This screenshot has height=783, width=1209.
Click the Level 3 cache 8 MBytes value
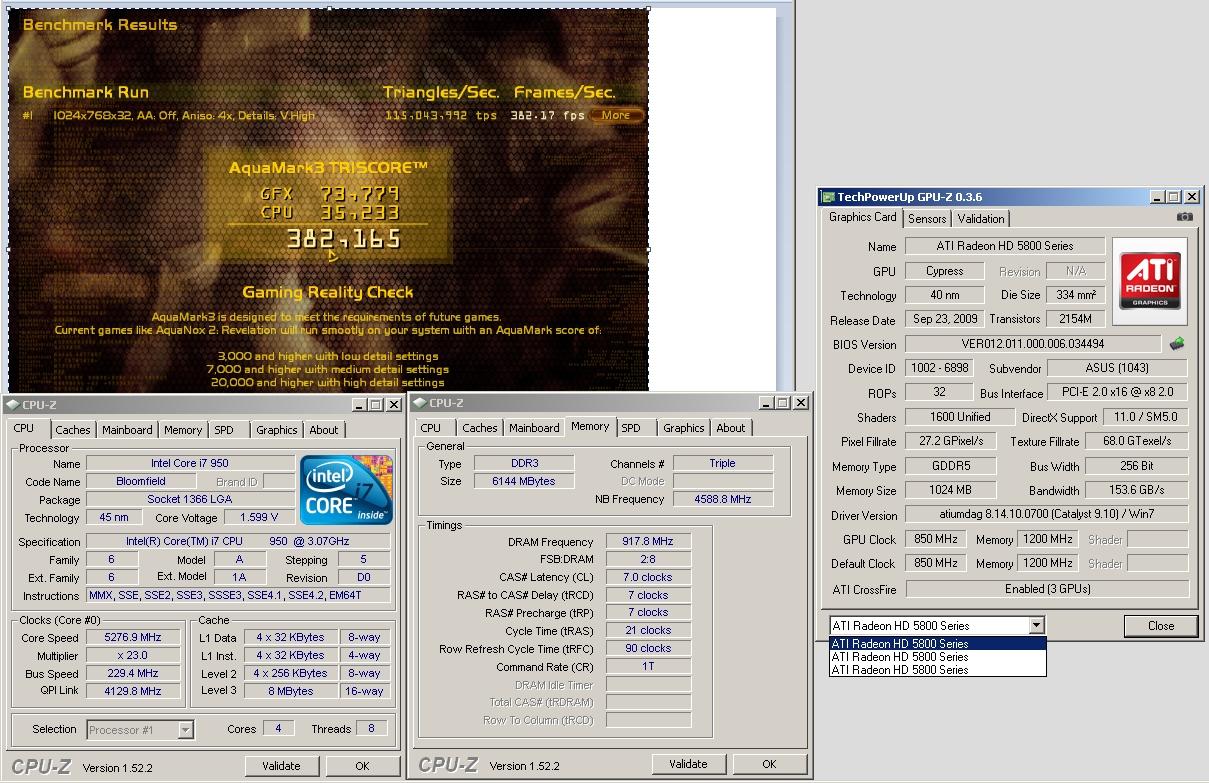(x=292, y=691)
